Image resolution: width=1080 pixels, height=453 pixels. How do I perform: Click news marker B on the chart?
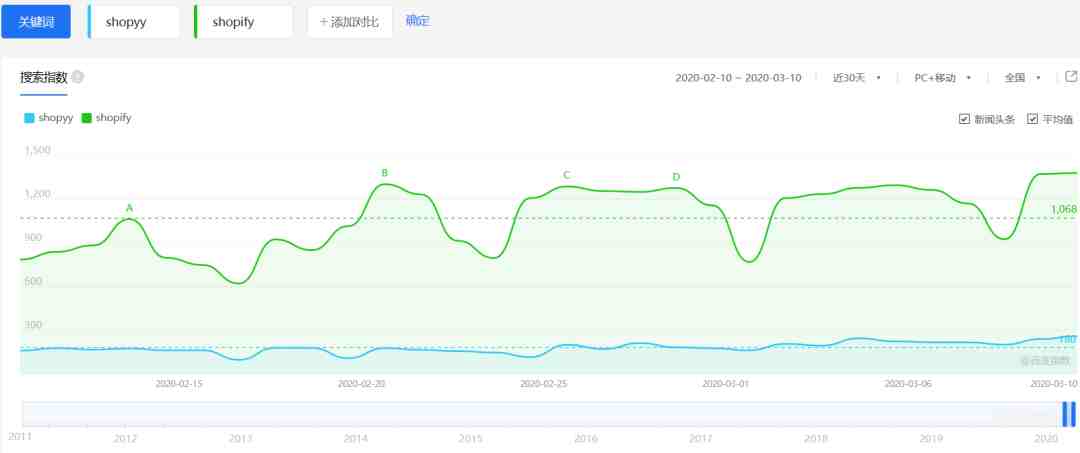pyautogui.click(x=385, y=173)
